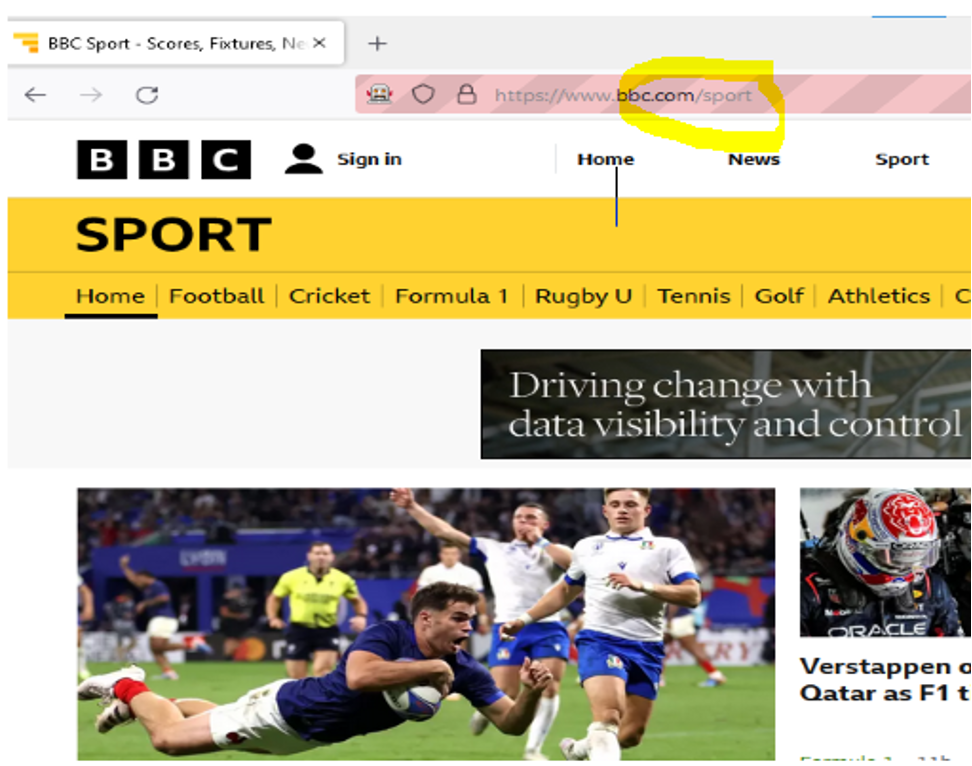Close the BBC Sport tab

click(x=320, y=43)
